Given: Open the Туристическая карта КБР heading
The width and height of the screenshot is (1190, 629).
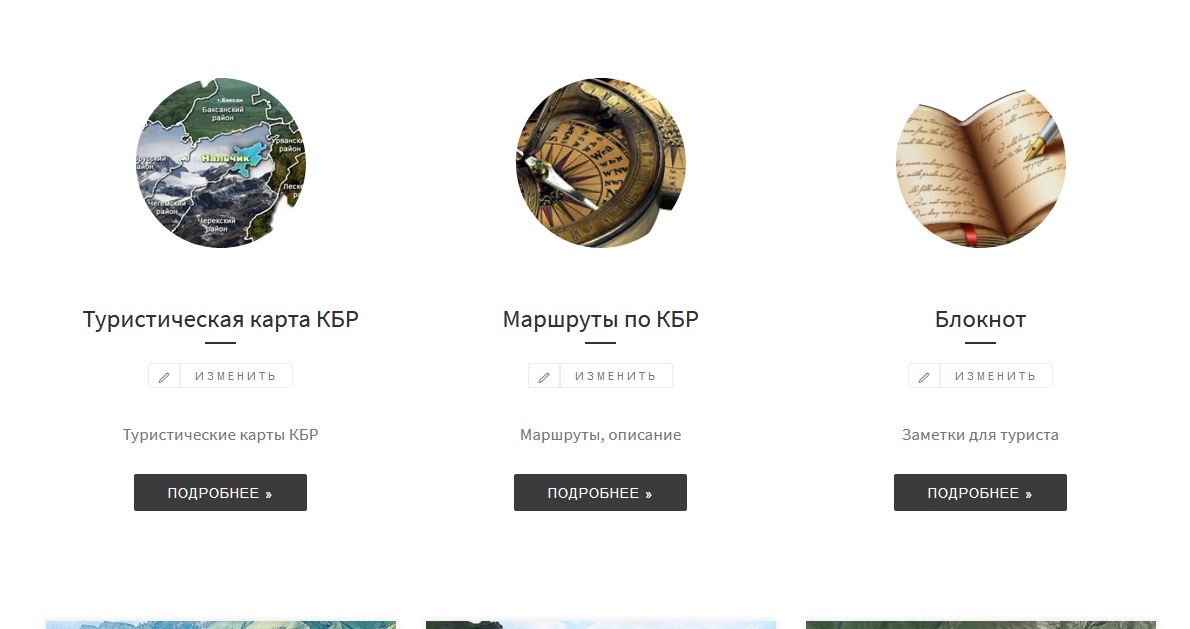Looking at the screenshot, I should (220, 319).
